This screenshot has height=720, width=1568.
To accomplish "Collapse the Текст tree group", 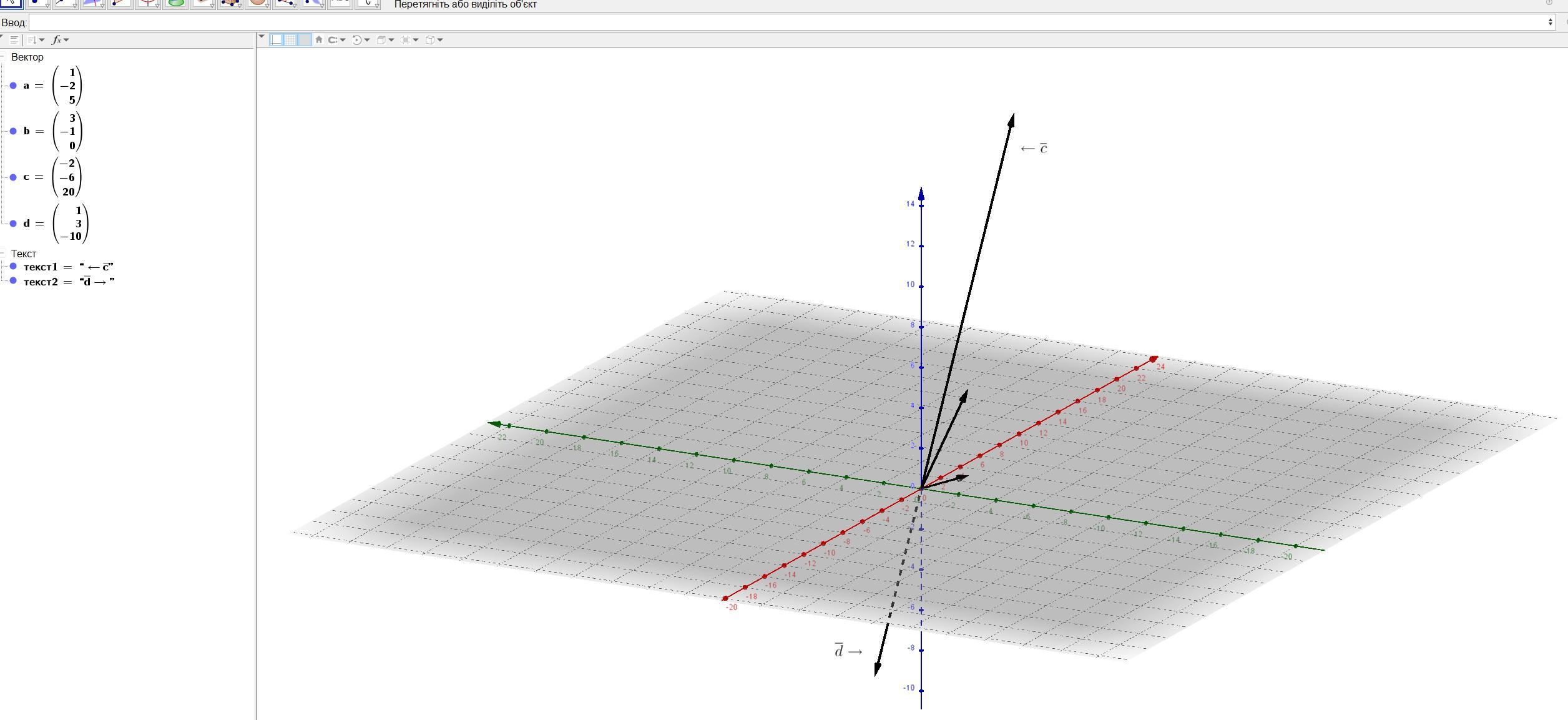I will (x=3, y=254).
